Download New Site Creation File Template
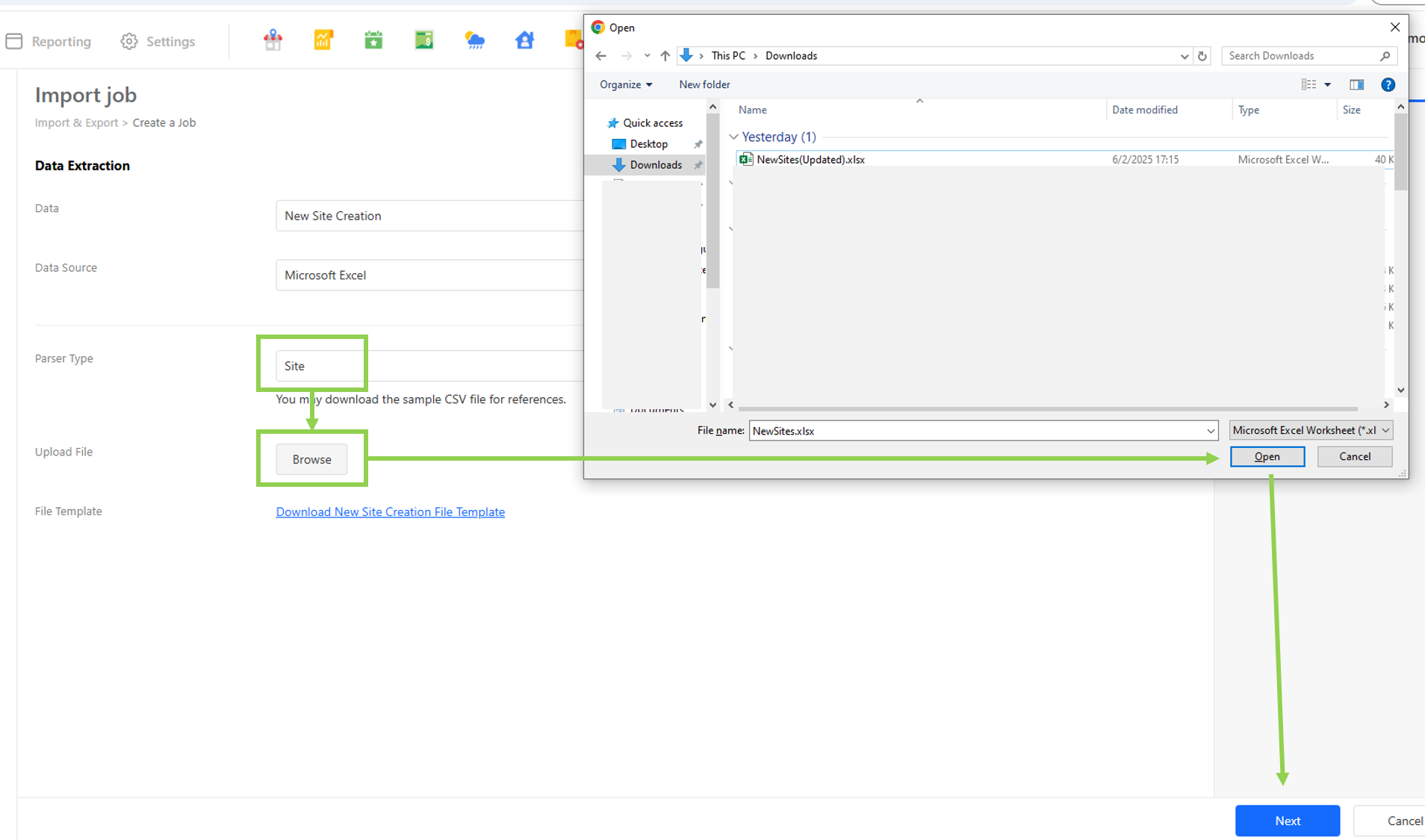The height and width of the screenshot is (840, 1425). [x=390, y=511]
